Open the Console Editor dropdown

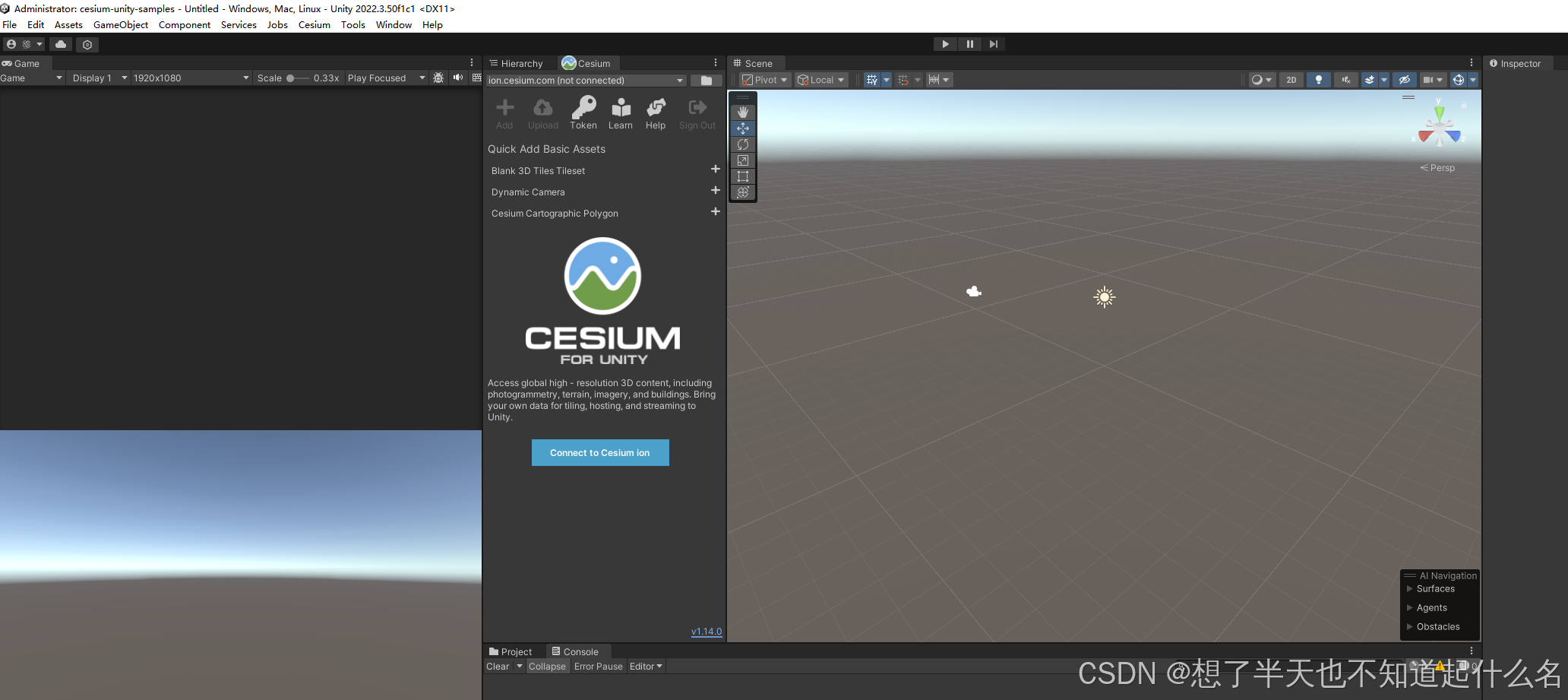(x=646, y=667)
